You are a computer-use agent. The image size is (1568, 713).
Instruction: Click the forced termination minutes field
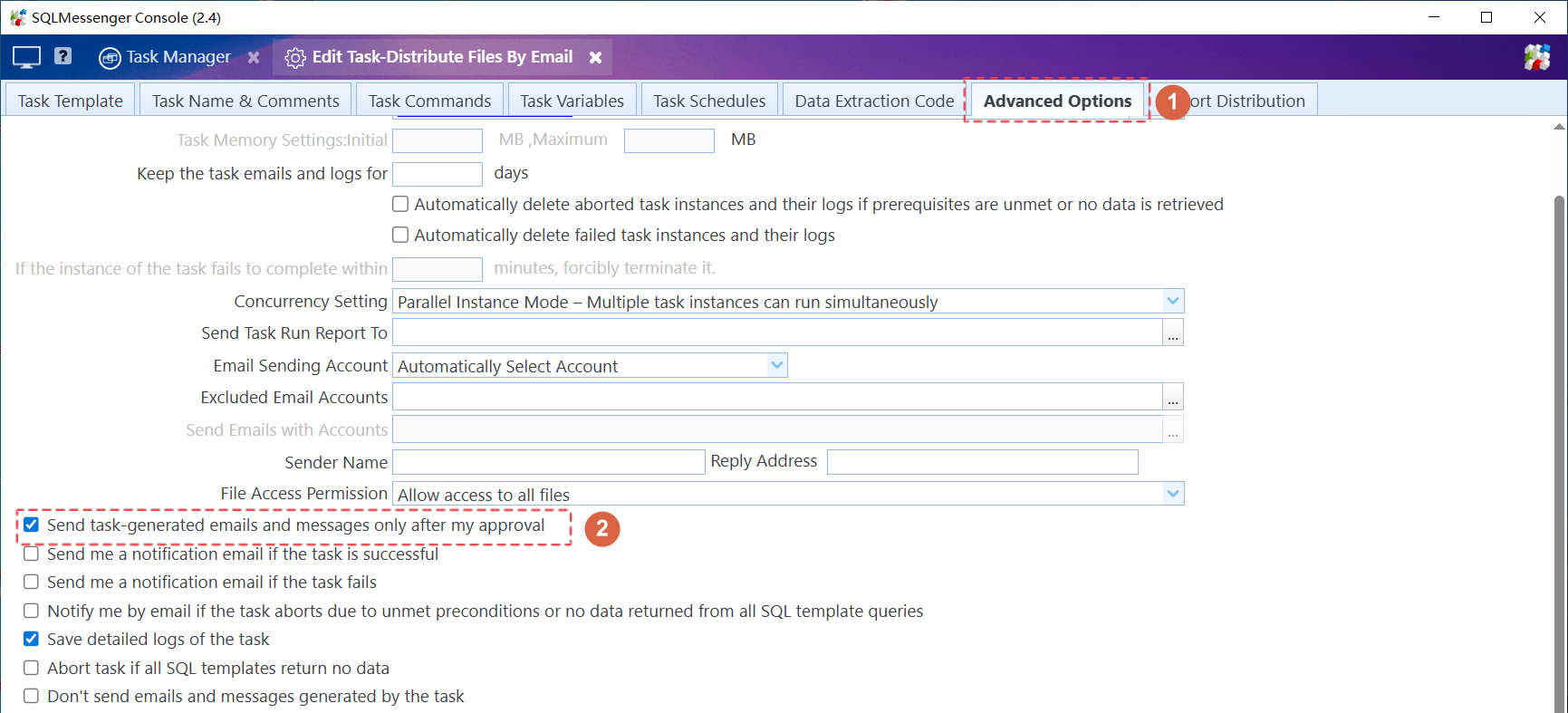[x=437, y=269]
